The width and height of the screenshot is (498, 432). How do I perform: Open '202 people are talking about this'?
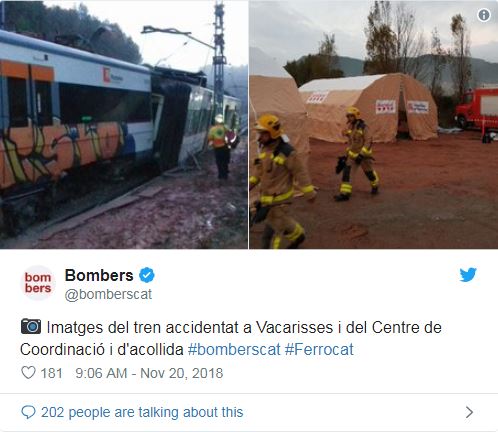click(142, 412)
